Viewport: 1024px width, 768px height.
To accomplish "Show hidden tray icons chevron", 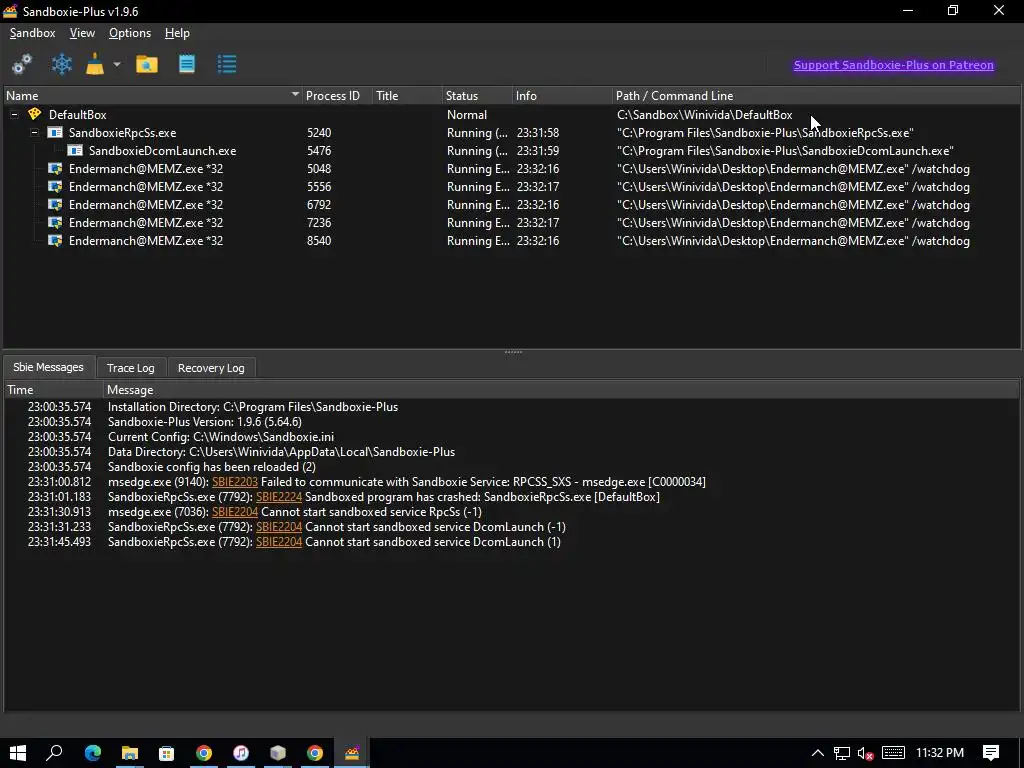I will pyautogui.click(x=817, y=753).
